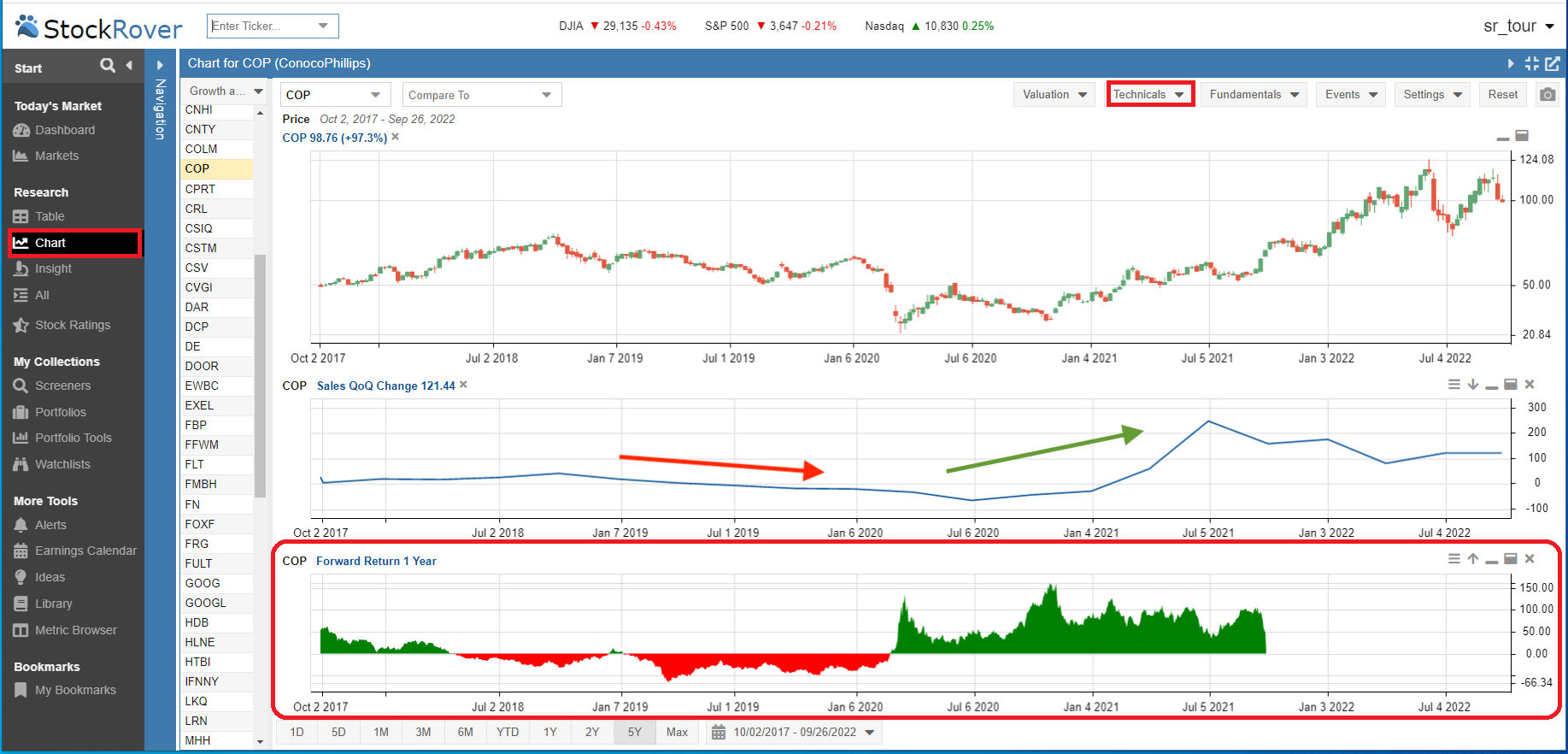Screen dimensions: 1568x754
Task: Select the 1D time range
Action: (297, 732)
